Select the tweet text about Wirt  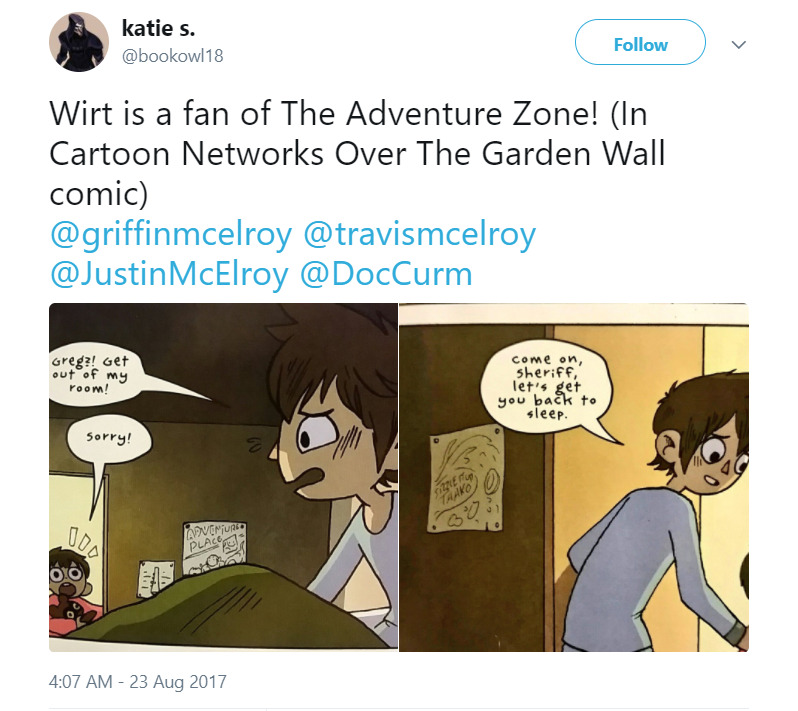[357, 153]
